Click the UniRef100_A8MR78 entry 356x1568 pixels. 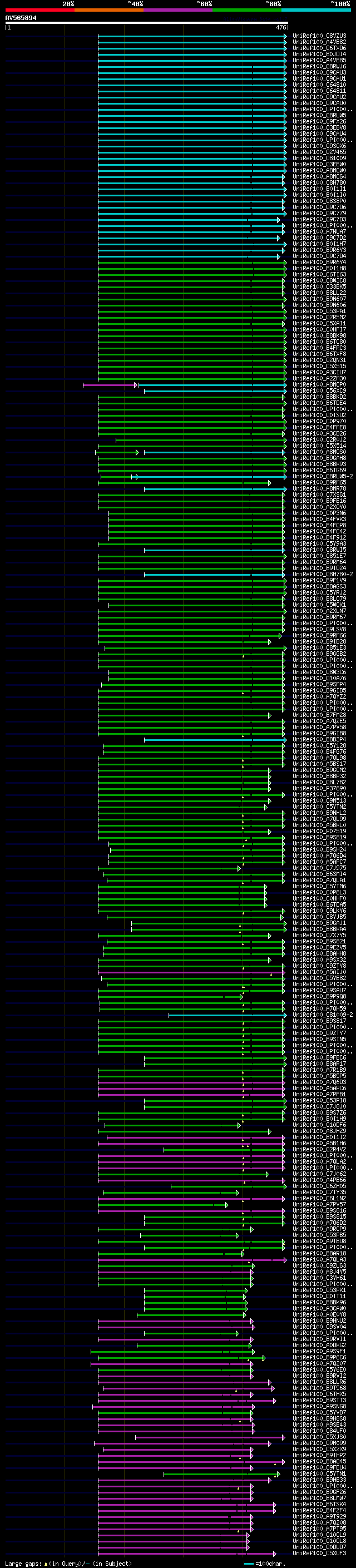tap(319, 488)
